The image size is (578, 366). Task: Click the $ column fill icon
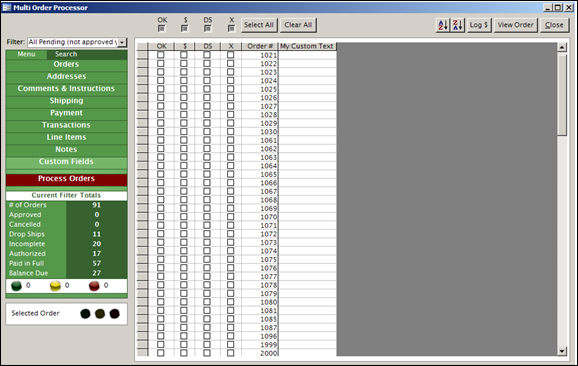point(185,28)
